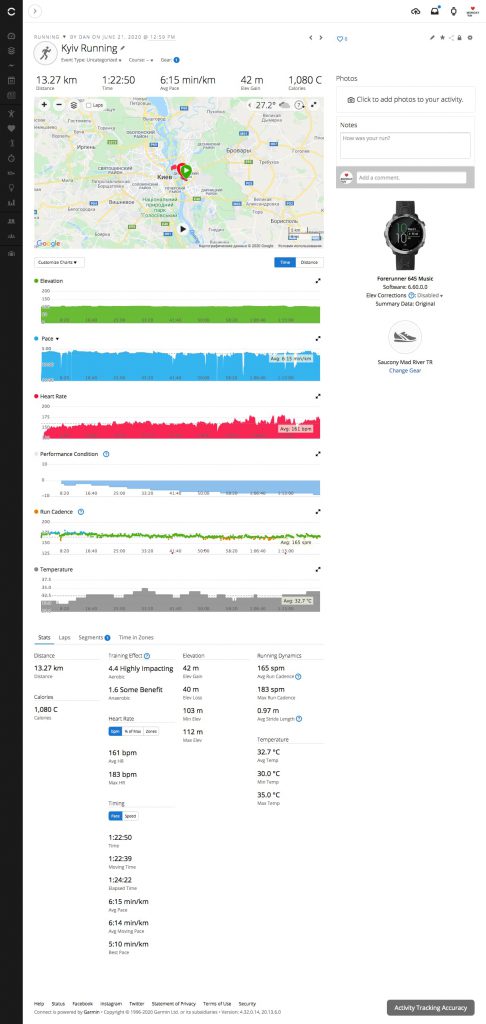This screenshot has height=1024, width=486.
Task: Click the Garmin Connect logo in sidebar
Action: (11, 11)
